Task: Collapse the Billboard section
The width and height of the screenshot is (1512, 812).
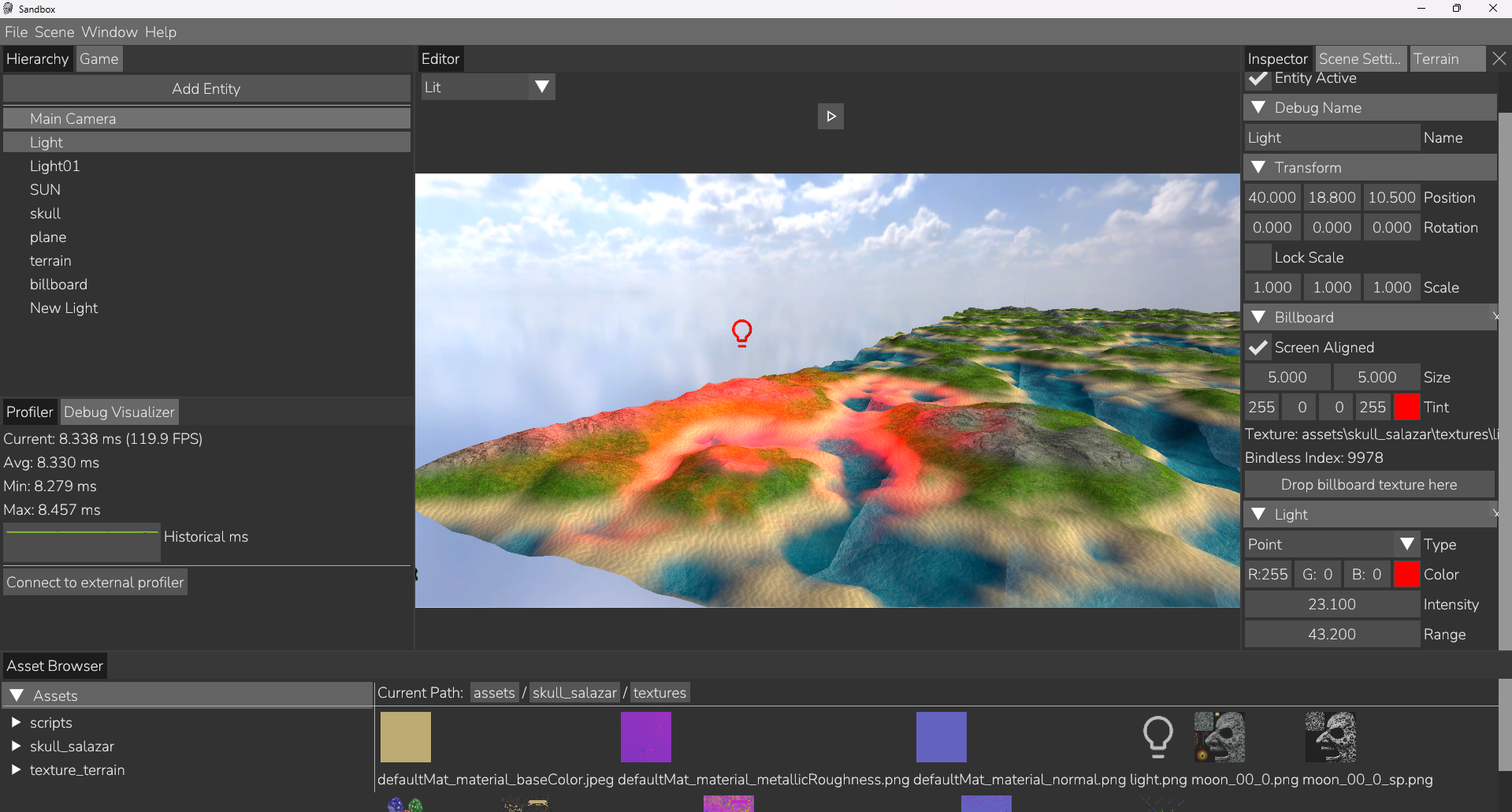Action: [1258, 318]
